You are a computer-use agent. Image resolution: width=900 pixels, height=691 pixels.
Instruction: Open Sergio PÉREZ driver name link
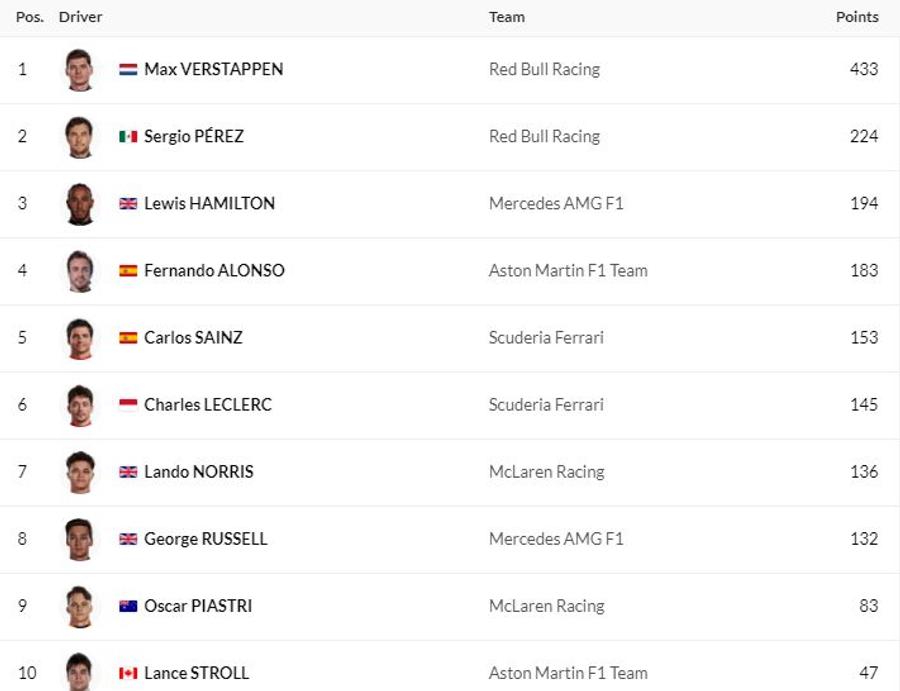tap(194, 137)
